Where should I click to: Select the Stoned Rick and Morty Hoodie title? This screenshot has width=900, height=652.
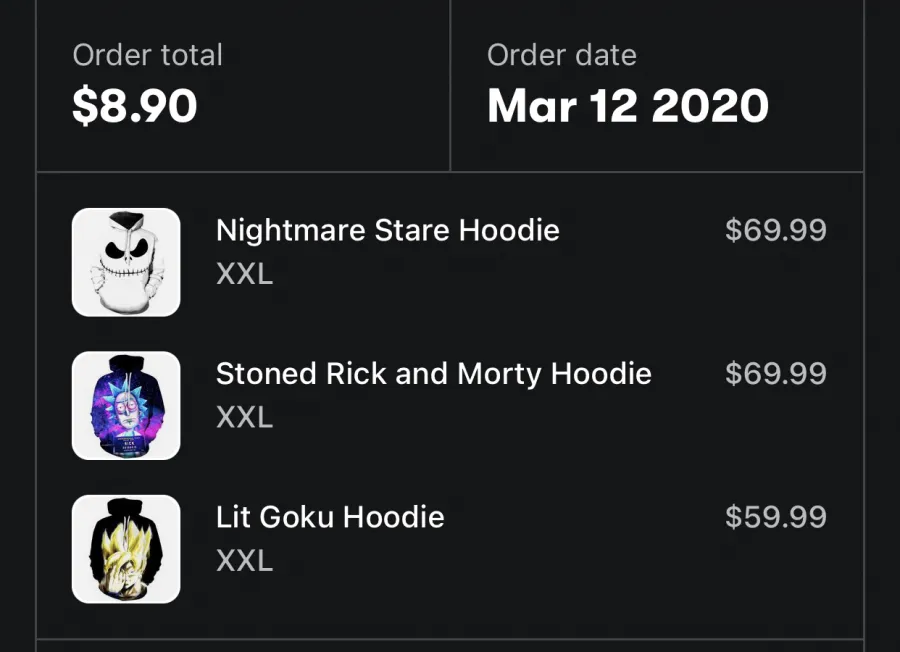coord(434,374)
